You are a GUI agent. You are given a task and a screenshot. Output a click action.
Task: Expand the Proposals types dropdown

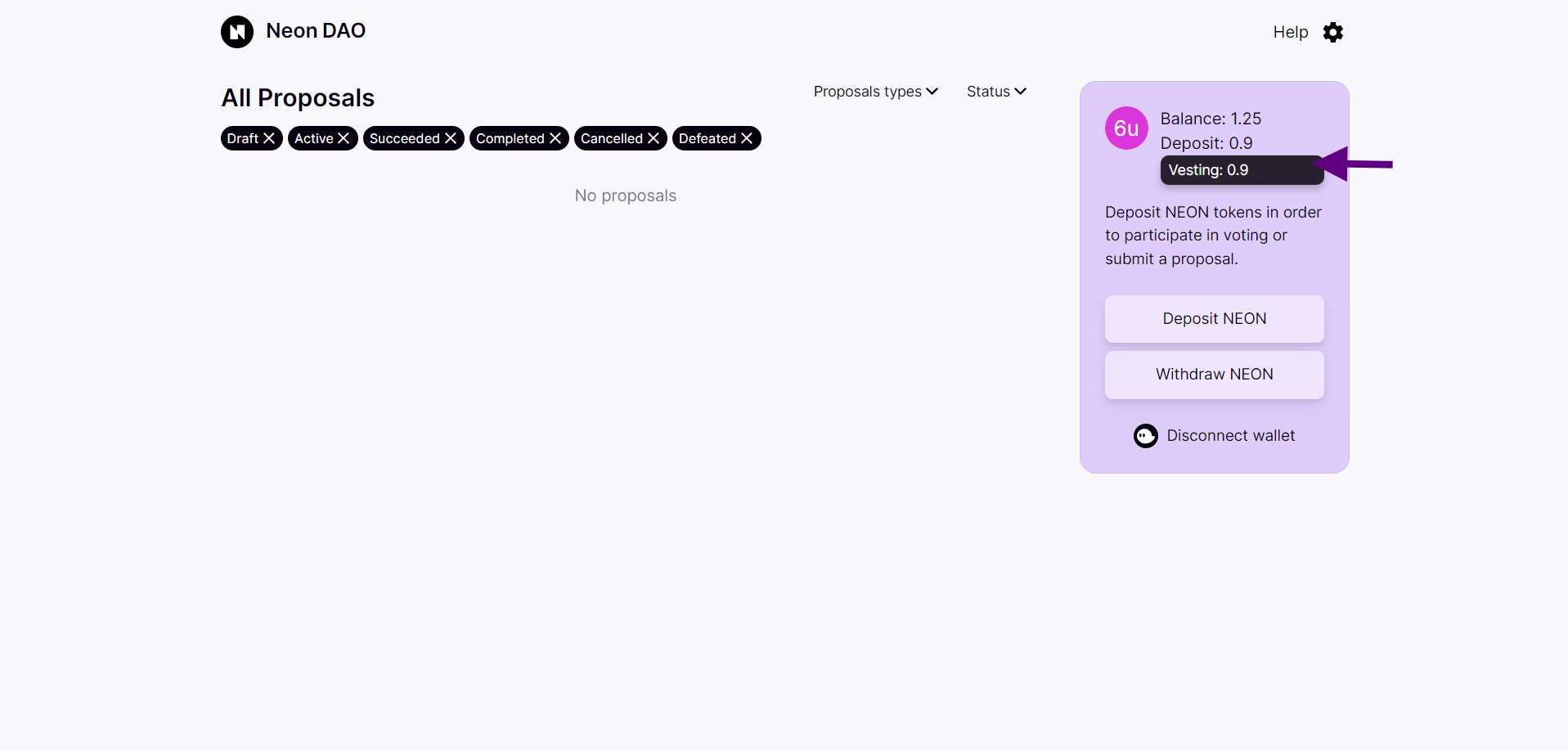coord(876,92)
